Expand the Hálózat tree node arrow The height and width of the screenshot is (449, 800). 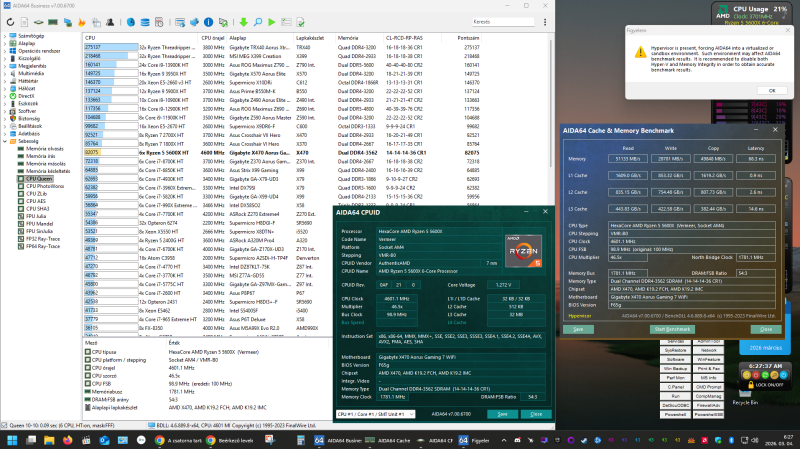pyautogui.click(x=5, y=88)
